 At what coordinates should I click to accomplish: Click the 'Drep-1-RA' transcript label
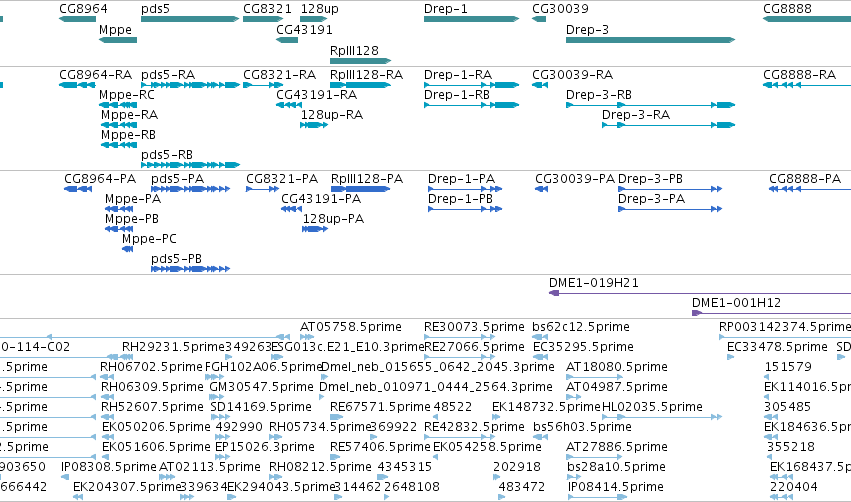[x=458, y=74]
